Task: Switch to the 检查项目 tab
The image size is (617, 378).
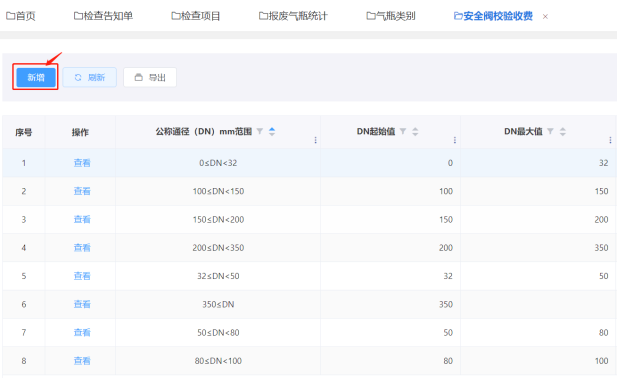Action: 196,16
